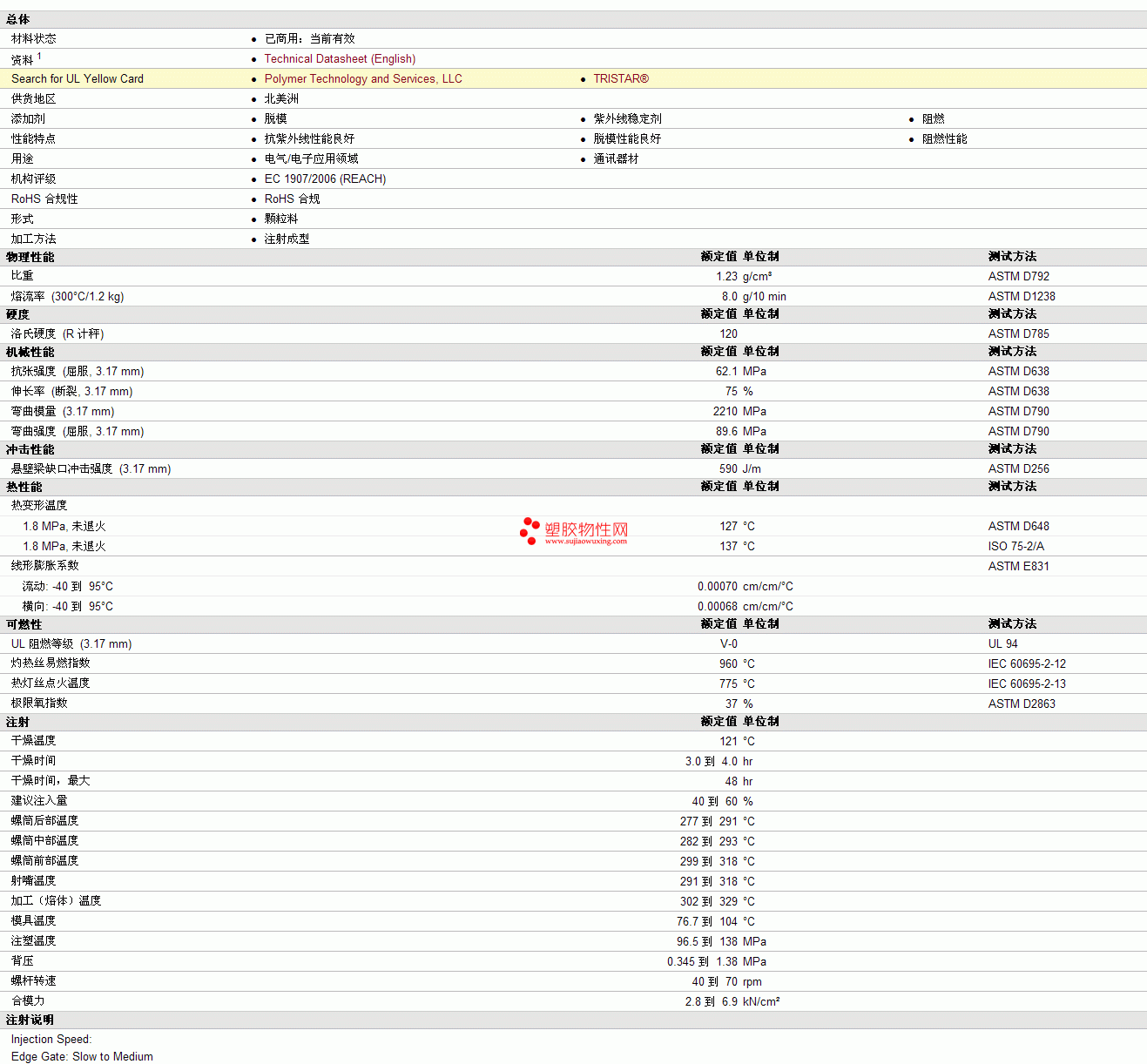Select the '已商用: 当前有效' value
This screenshot has height=1064, width=1147.
[x=309, y=38]
